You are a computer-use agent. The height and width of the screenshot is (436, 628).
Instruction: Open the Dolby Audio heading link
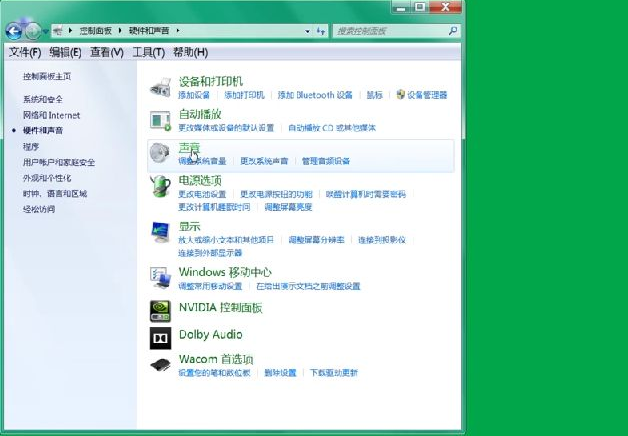(210, 335)
